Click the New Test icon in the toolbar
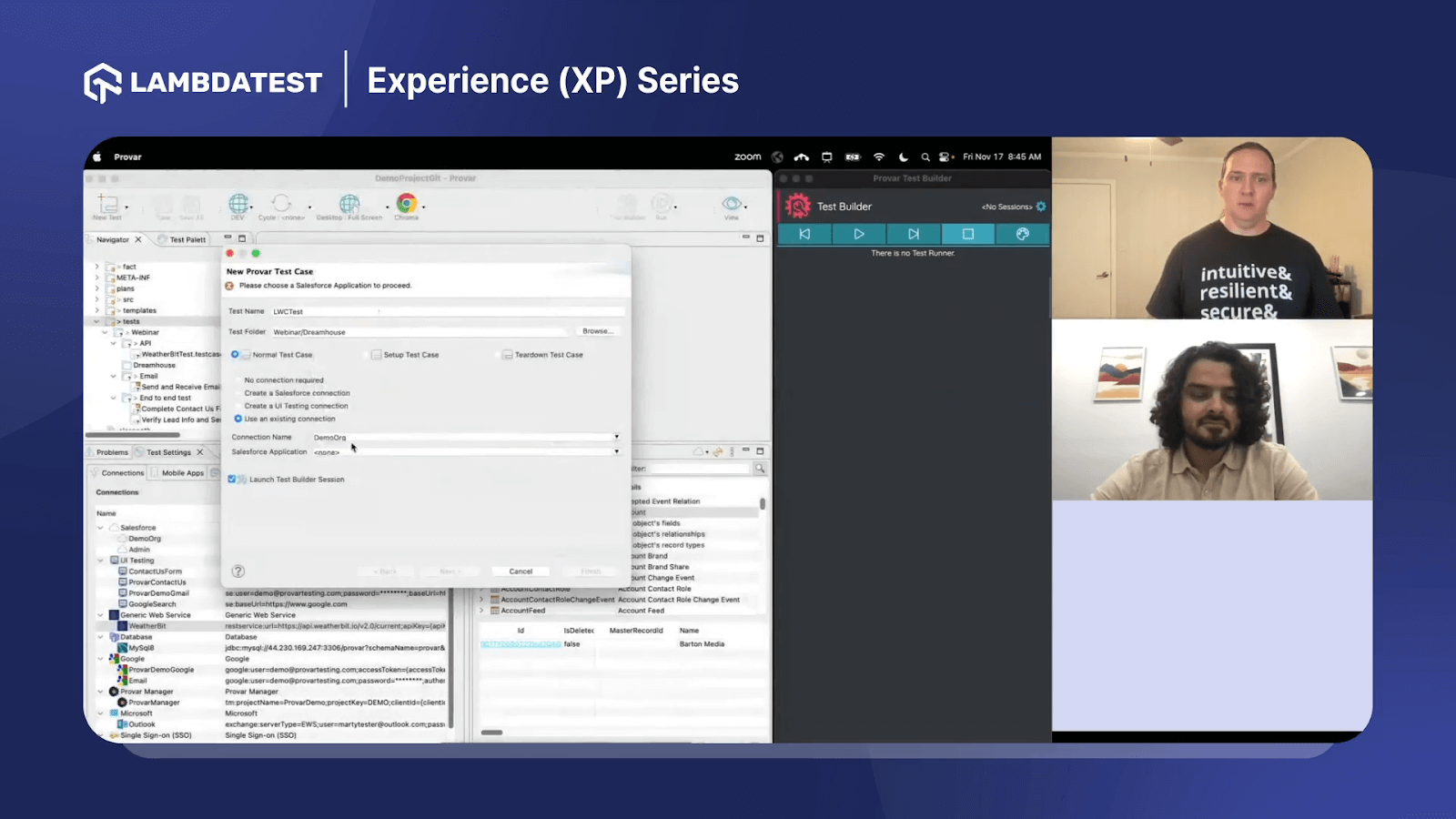This screenshot has width=1456, height=819. click(x=106, y=205)
